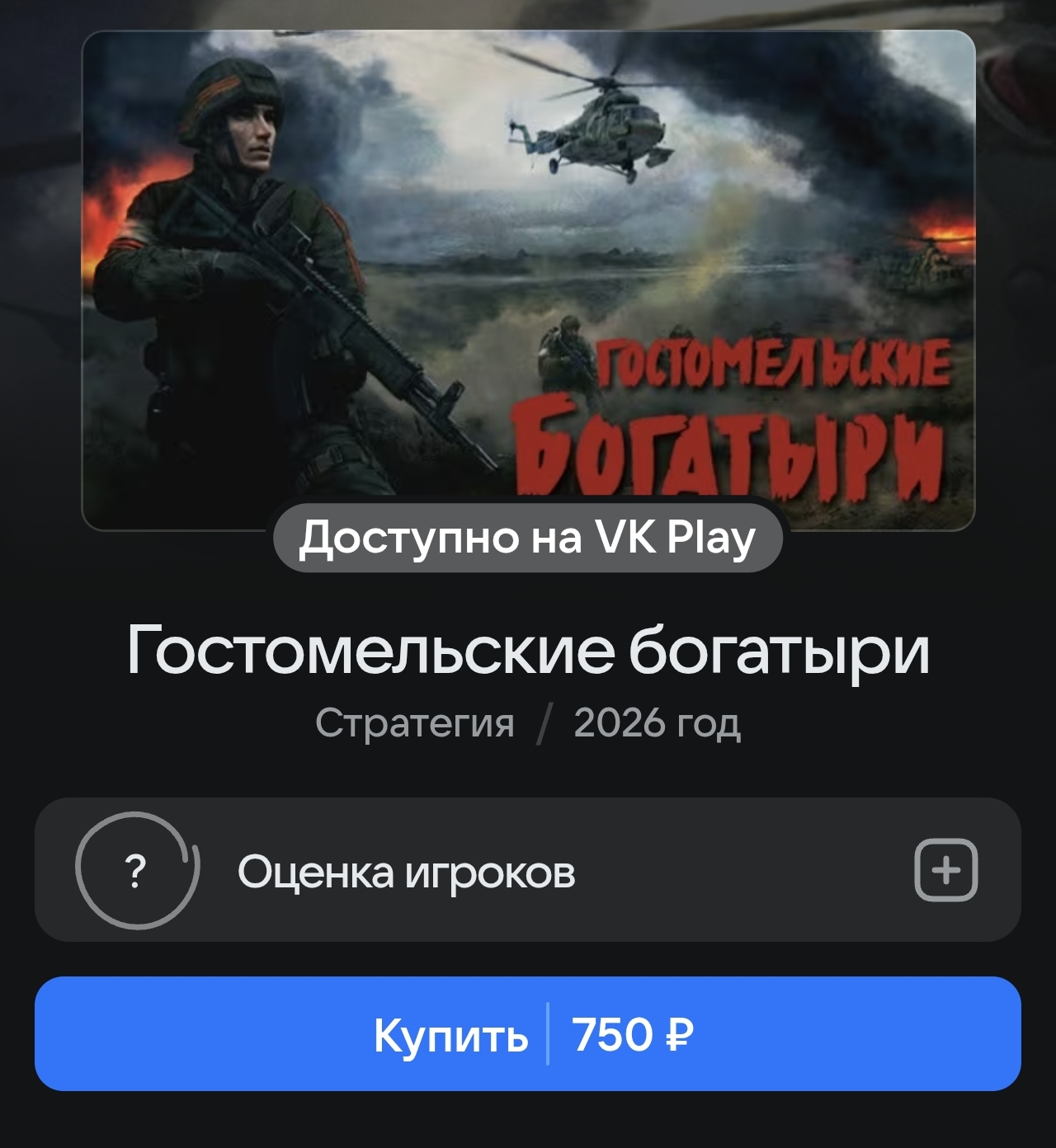Tap the Оценка игроков label text
1056x1148 pixels.
pyautogui.click(x=406, y=872)
